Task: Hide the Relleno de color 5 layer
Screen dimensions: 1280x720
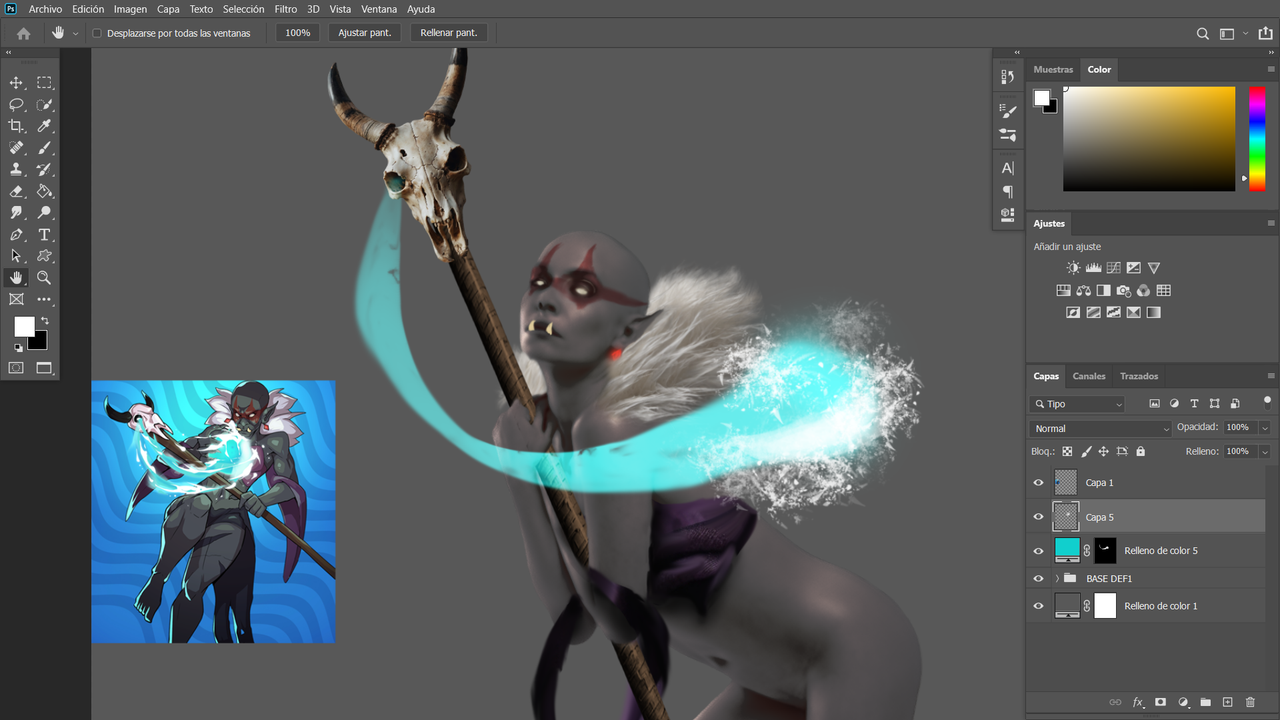Action: 1038,551
